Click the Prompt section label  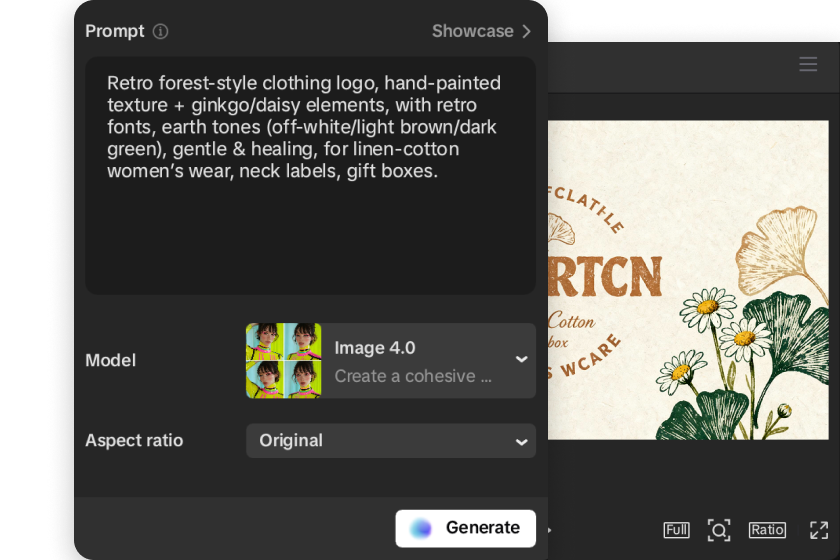tap(115, 31)
